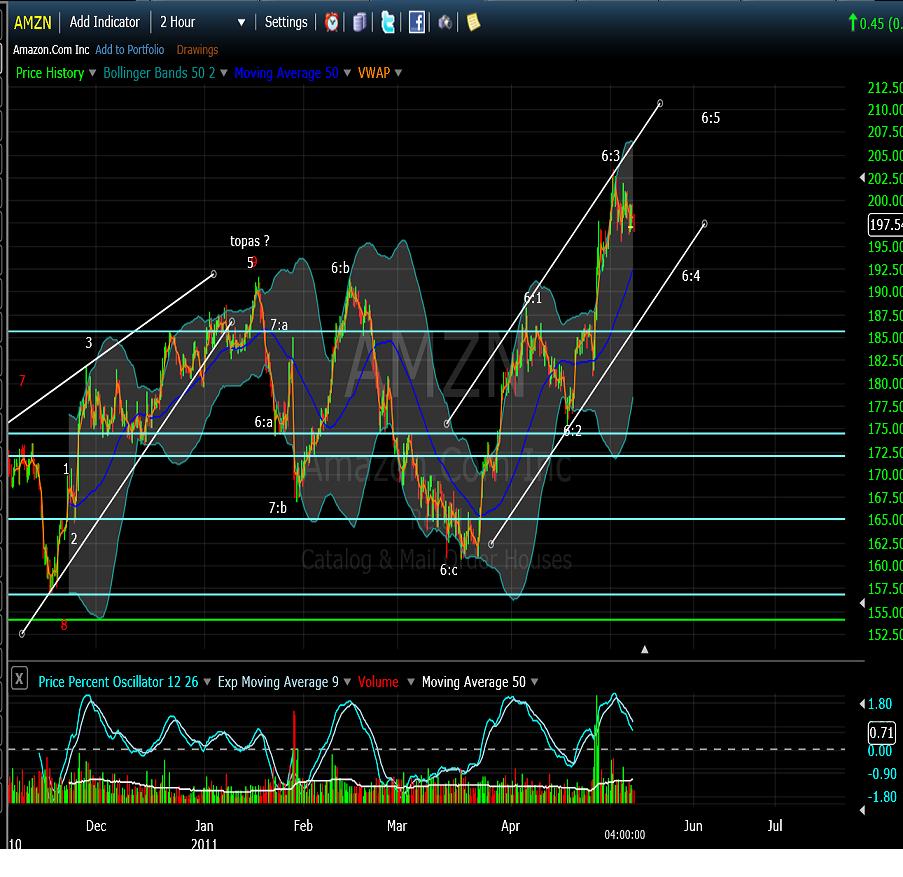
Task: Click the "6:a" wave annotation
Action: tap(264, 422)
